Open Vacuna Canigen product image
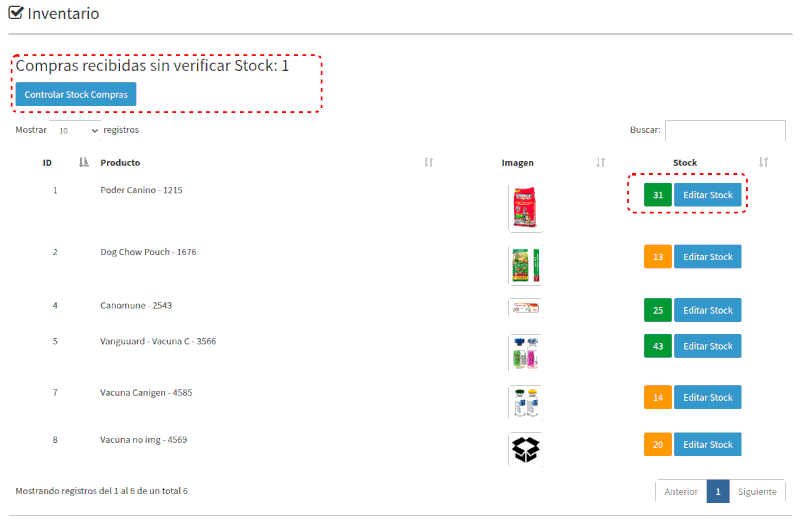Screen dimensions: 800x530 pos(525,401)
